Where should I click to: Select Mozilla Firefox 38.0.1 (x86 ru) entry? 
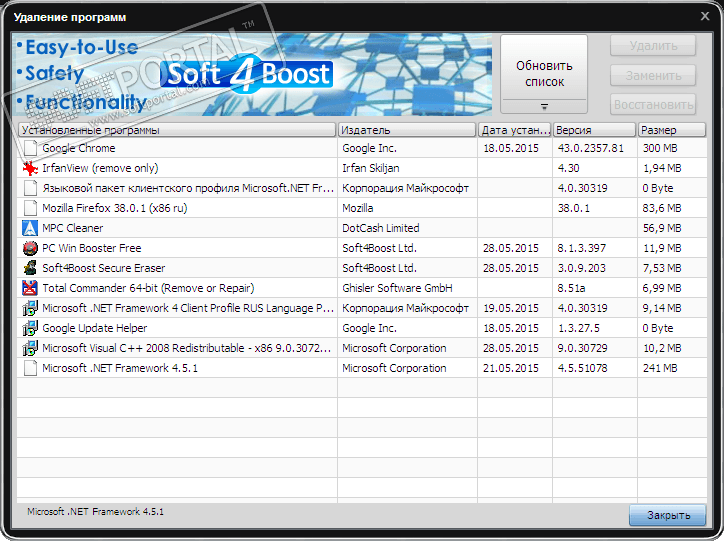(115, 208)
